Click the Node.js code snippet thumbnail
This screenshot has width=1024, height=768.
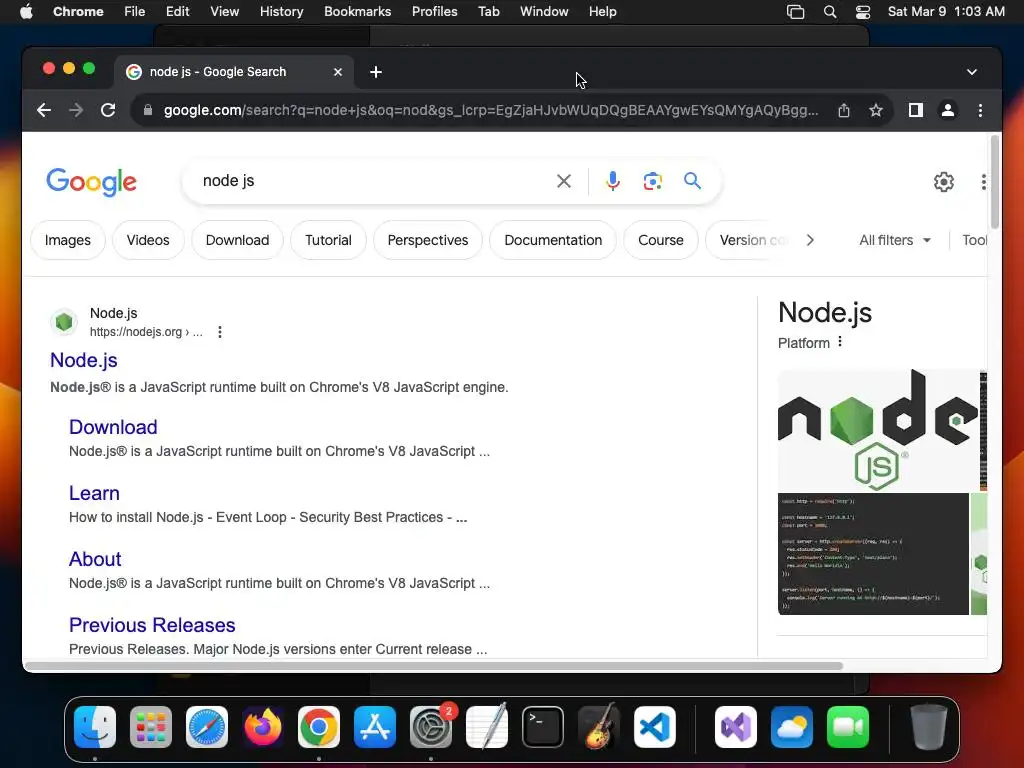point(873,554)
